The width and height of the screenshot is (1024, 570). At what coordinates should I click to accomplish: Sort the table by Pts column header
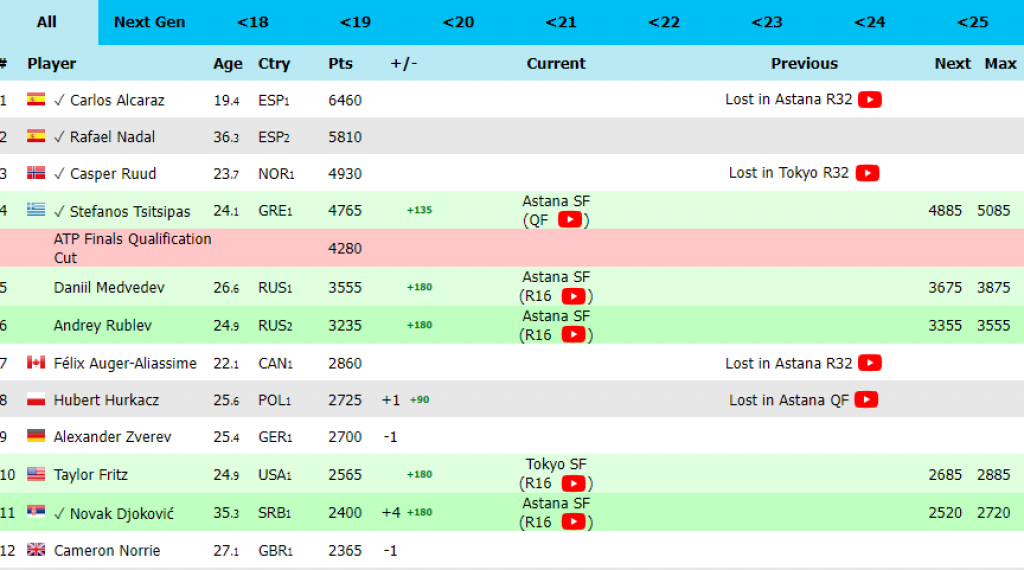click(340, 63)
